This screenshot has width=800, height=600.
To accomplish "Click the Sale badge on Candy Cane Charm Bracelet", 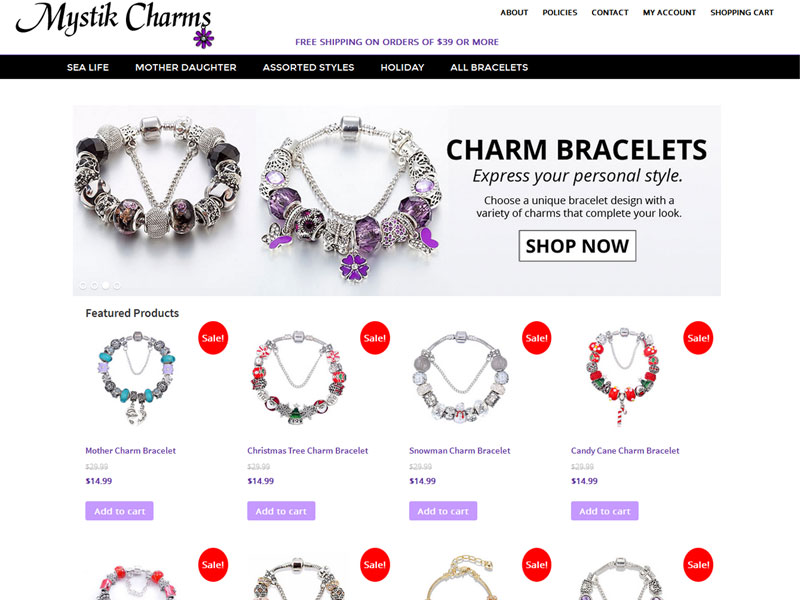I will (x=698, y=338).
